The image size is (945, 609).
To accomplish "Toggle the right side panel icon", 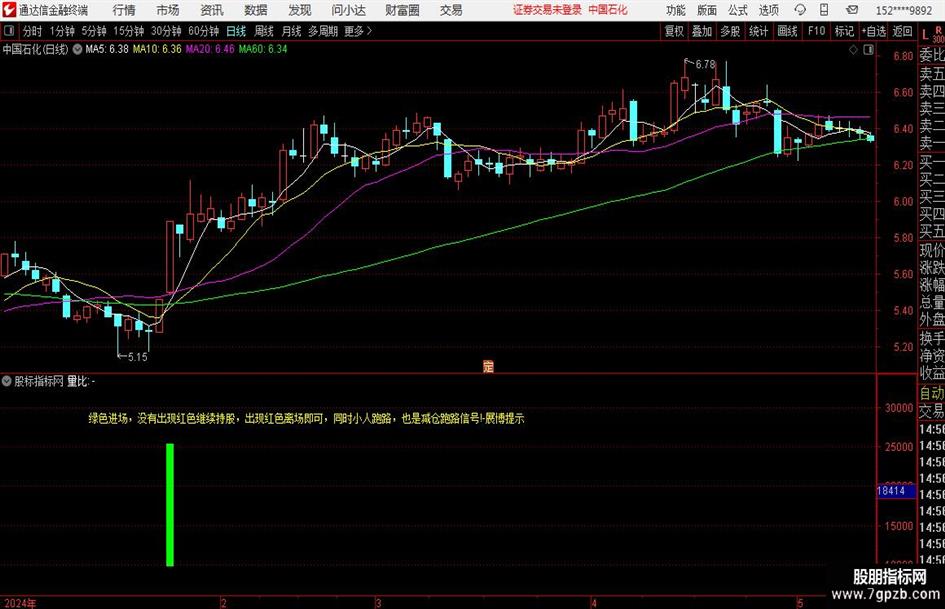I will [868, 50].
